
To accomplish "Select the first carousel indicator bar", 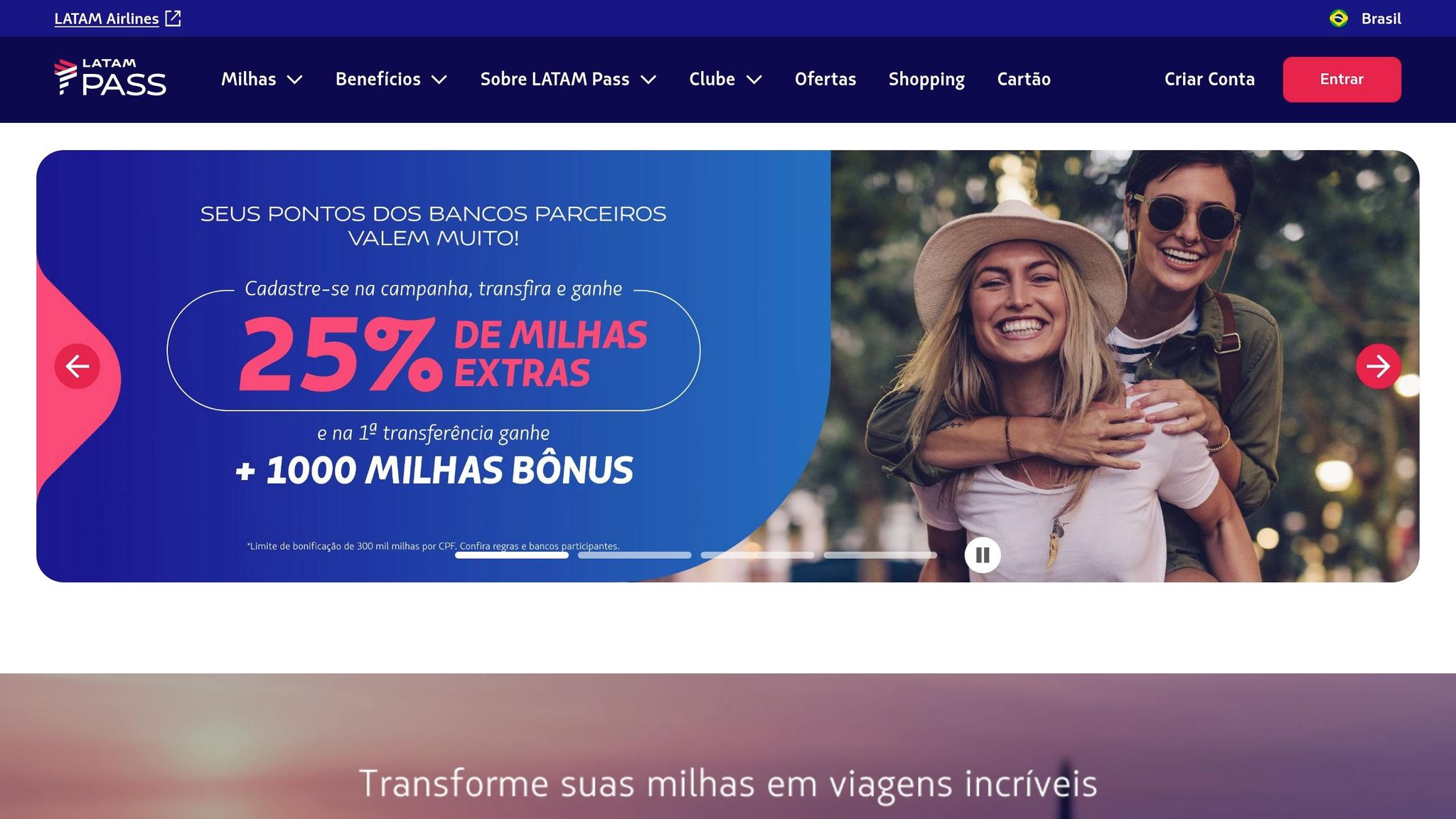I will point(512,555).
